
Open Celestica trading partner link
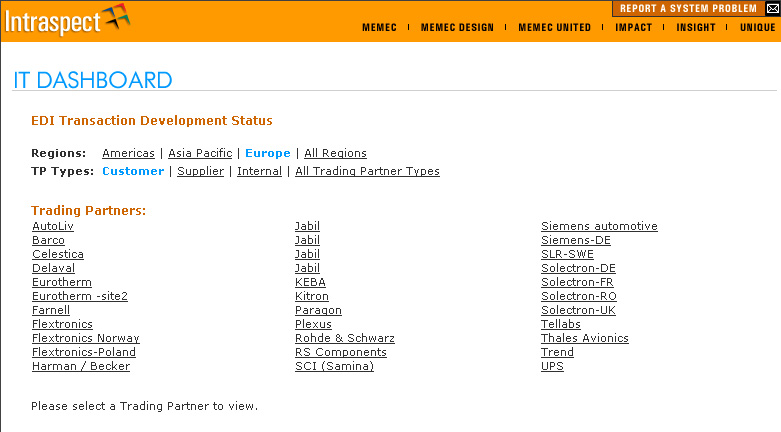tap(58, 254)
